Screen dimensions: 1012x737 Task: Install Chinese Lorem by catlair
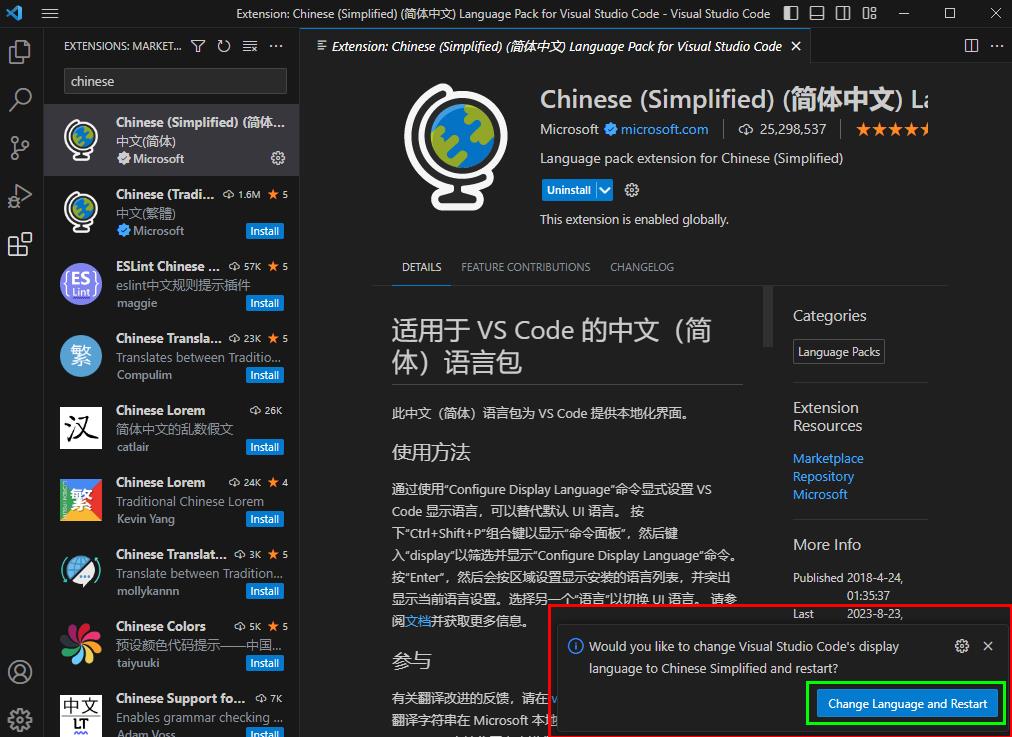(x=265, y=447)
